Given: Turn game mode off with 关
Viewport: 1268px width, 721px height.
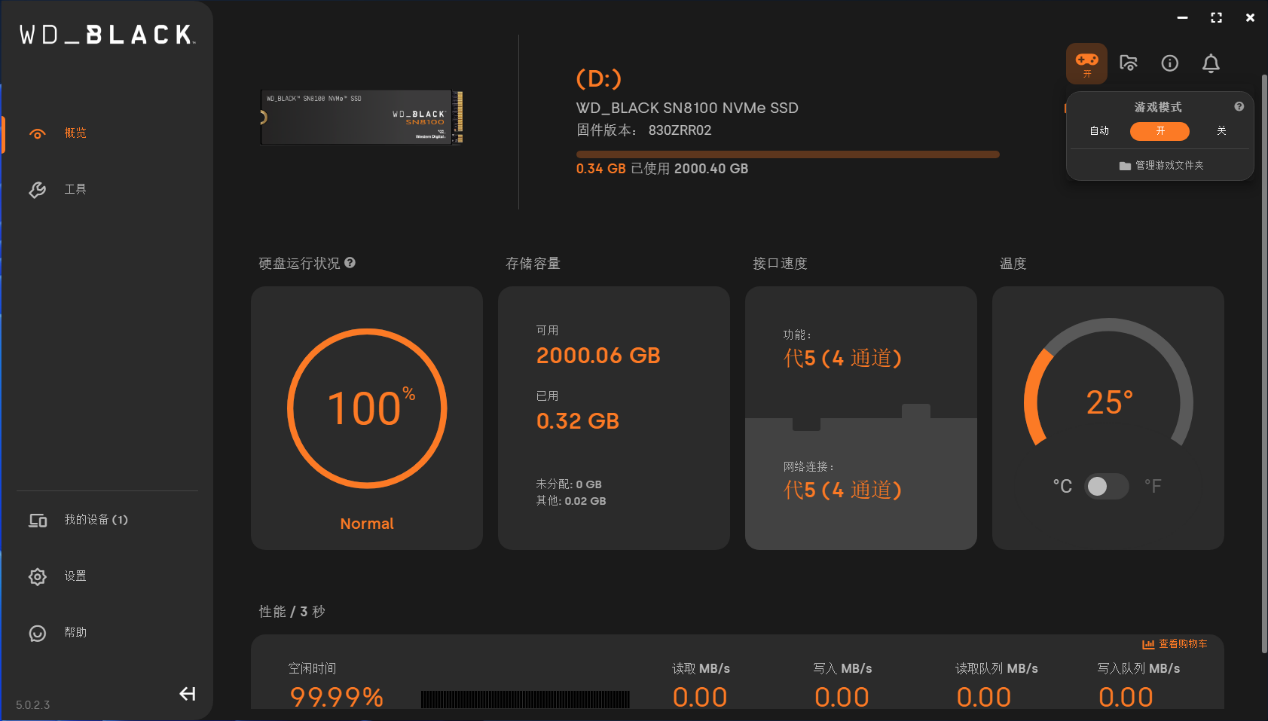Looking at the screenshot, I should (x=1221, y=131).
